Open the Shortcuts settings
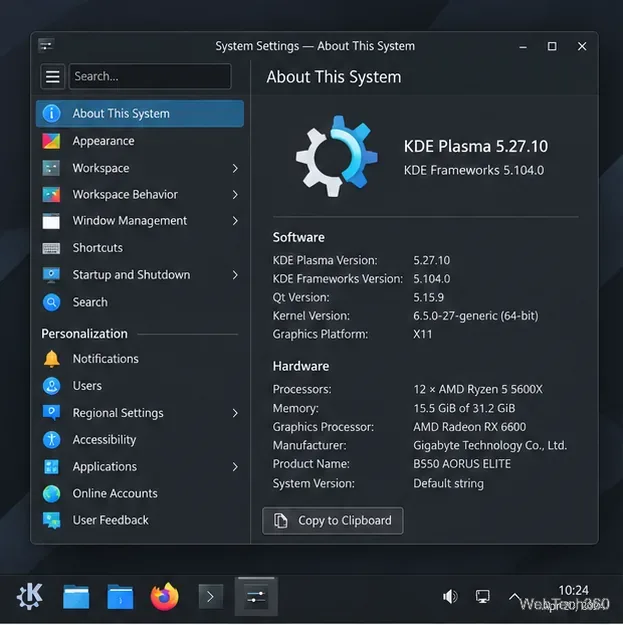Image resolution: width=623 pixels, height=625 pixels. (140, 248)
